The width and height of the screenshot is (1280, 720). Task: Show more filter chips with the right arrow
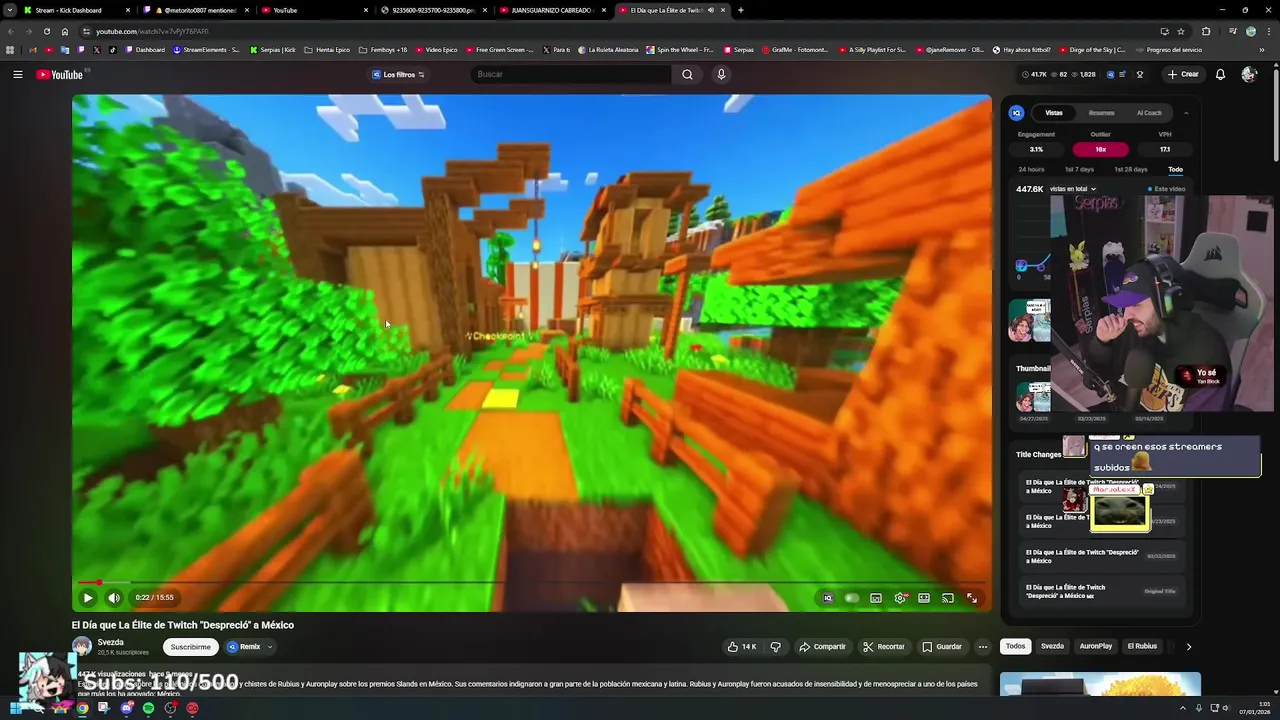[1188, 647]
